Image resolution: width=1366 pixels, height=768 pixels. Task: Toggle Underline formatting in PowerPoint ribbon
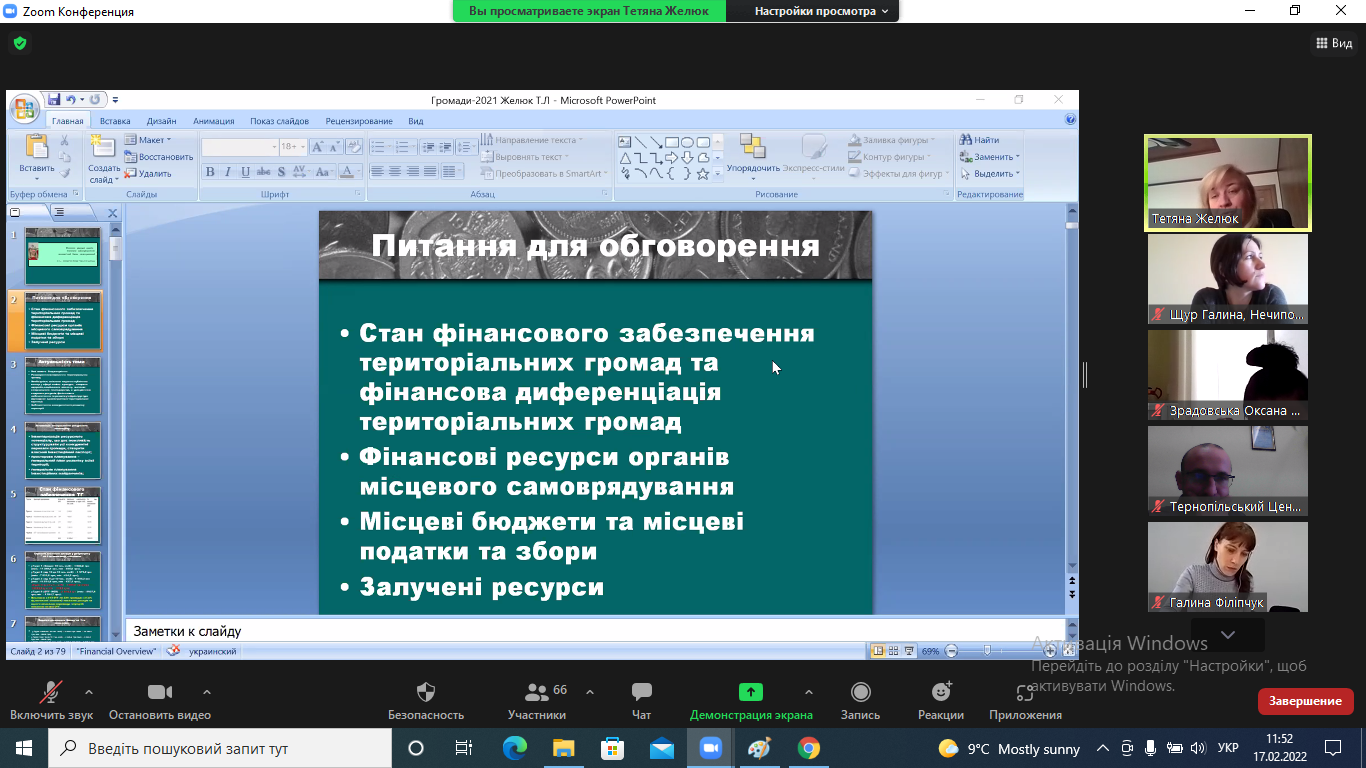246,172
